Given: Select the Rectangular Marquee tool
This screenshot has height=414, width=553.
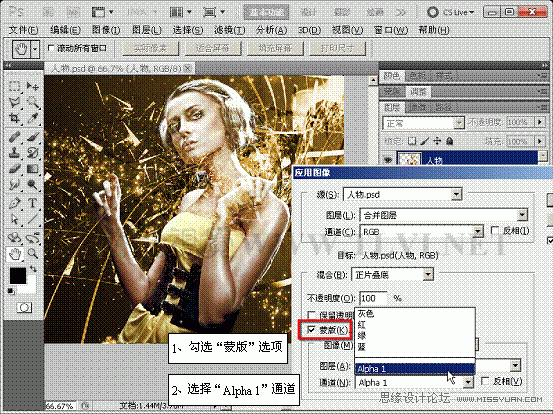Looking at the screenshot, I should [14, 86].
